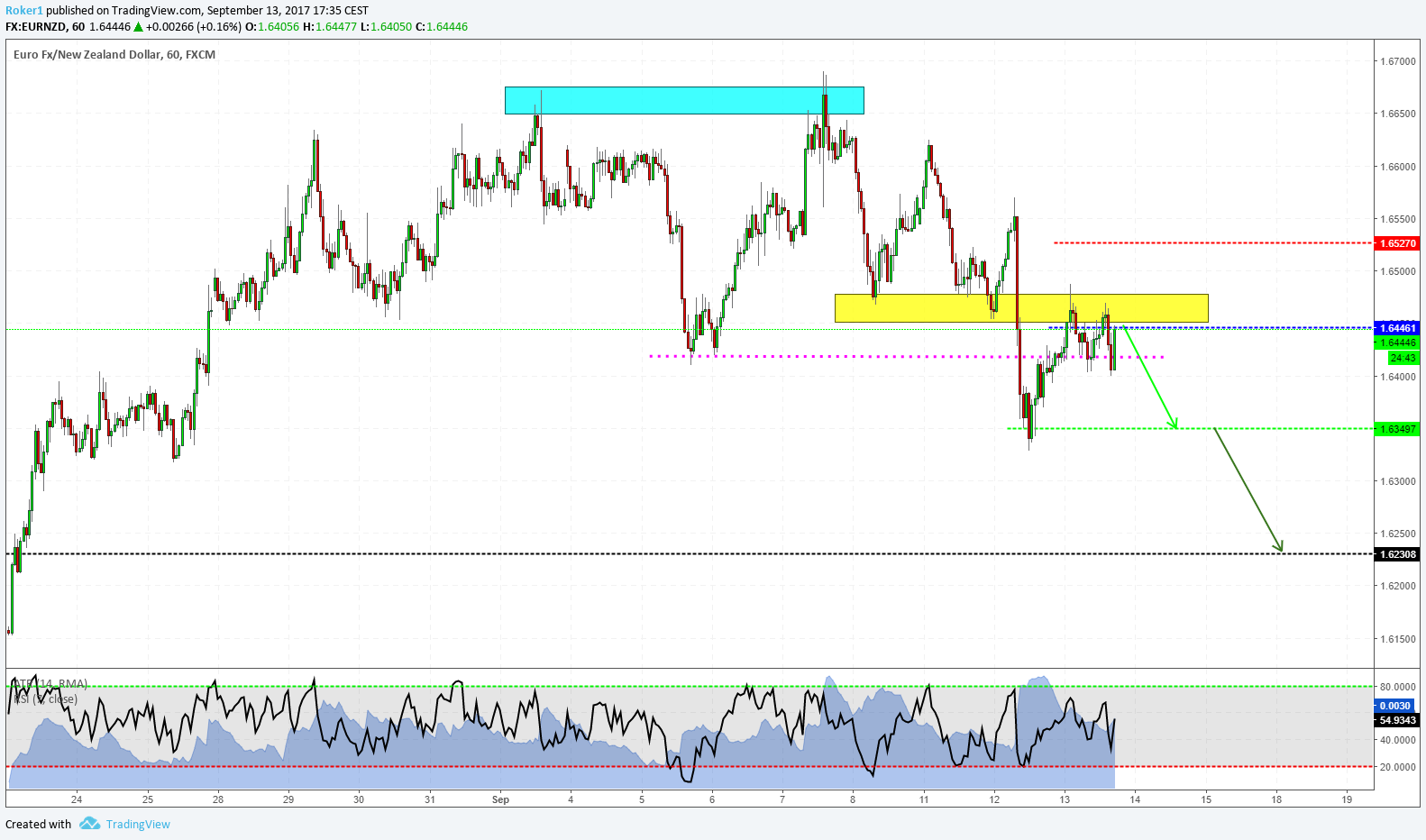Click the 28 date label on time axis
Image resolution: width=1426 pixels, height=840 pixels.
pyautogui.click(x=218, y=799)
